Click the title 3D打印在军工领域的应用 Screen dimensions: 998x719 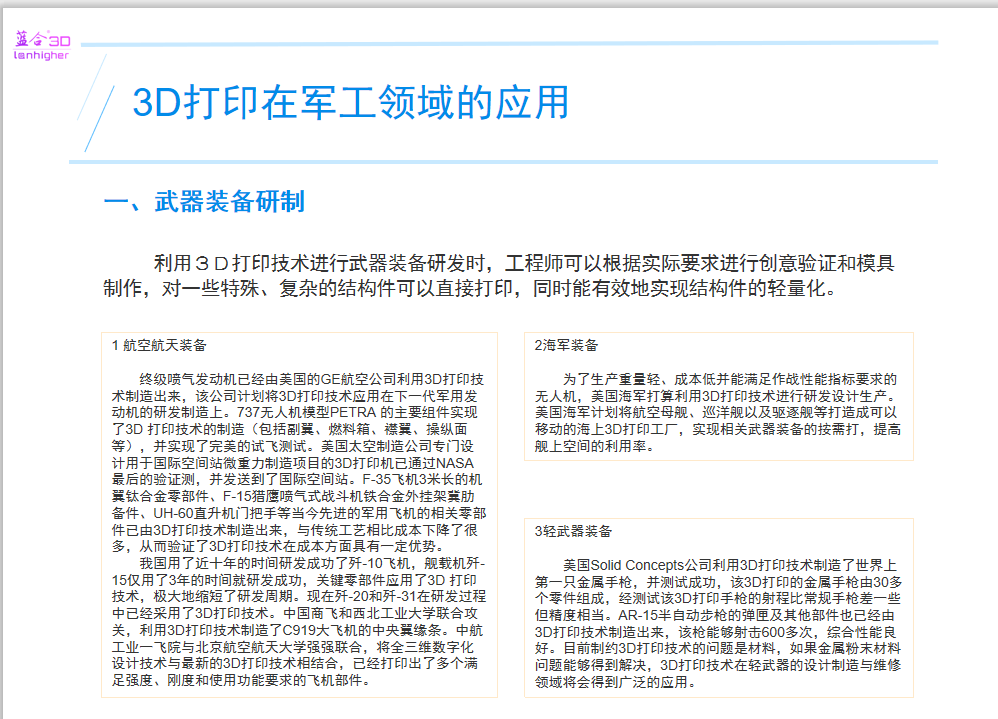351,102
